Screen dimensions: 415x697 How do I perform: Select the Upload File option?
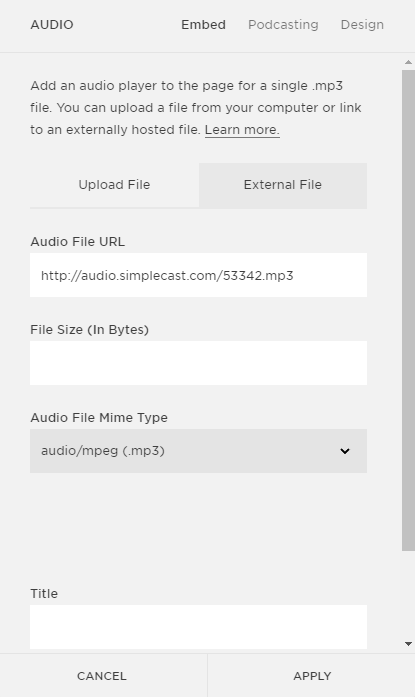[x=114, y=185]
